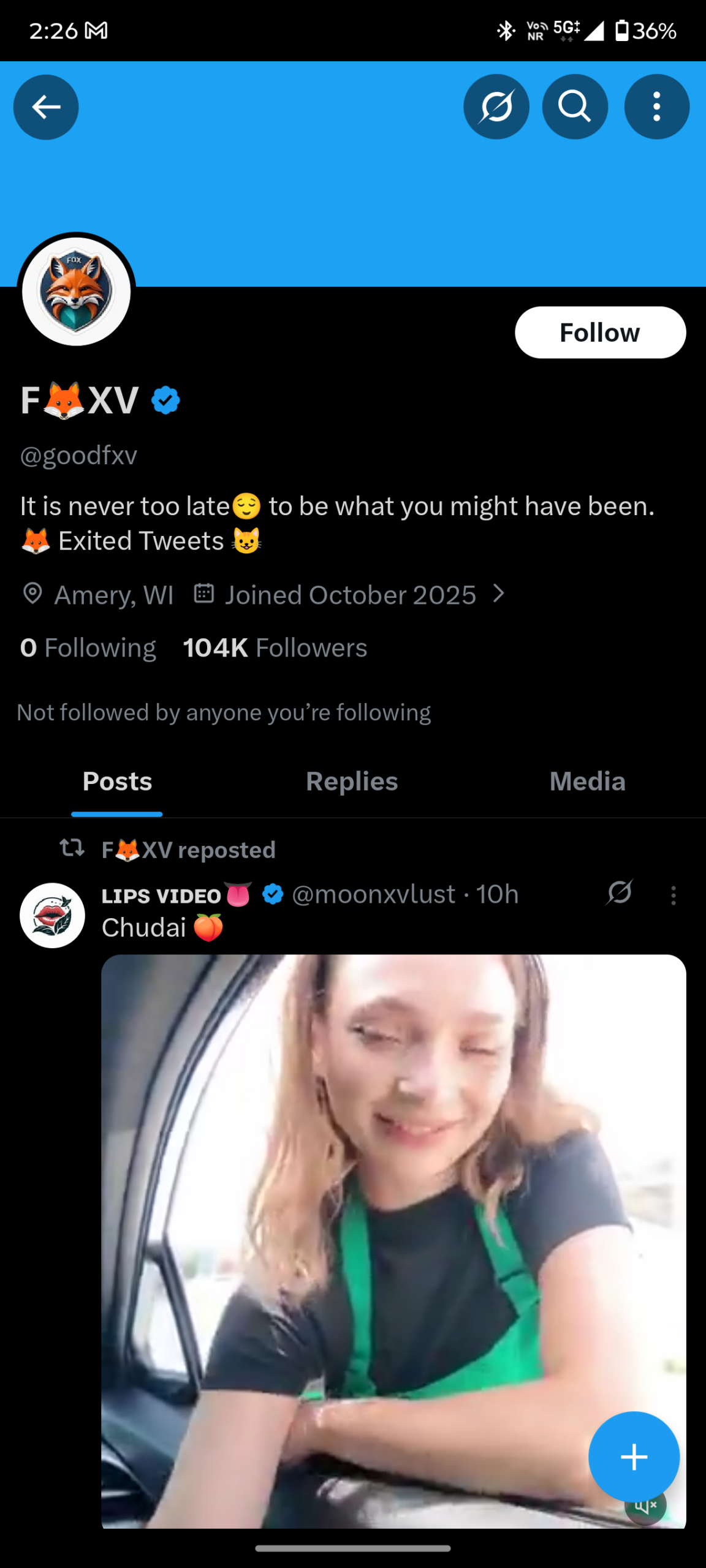View the fox profile picture
This screenshot has width=706, height=1568.
point(76,292)
